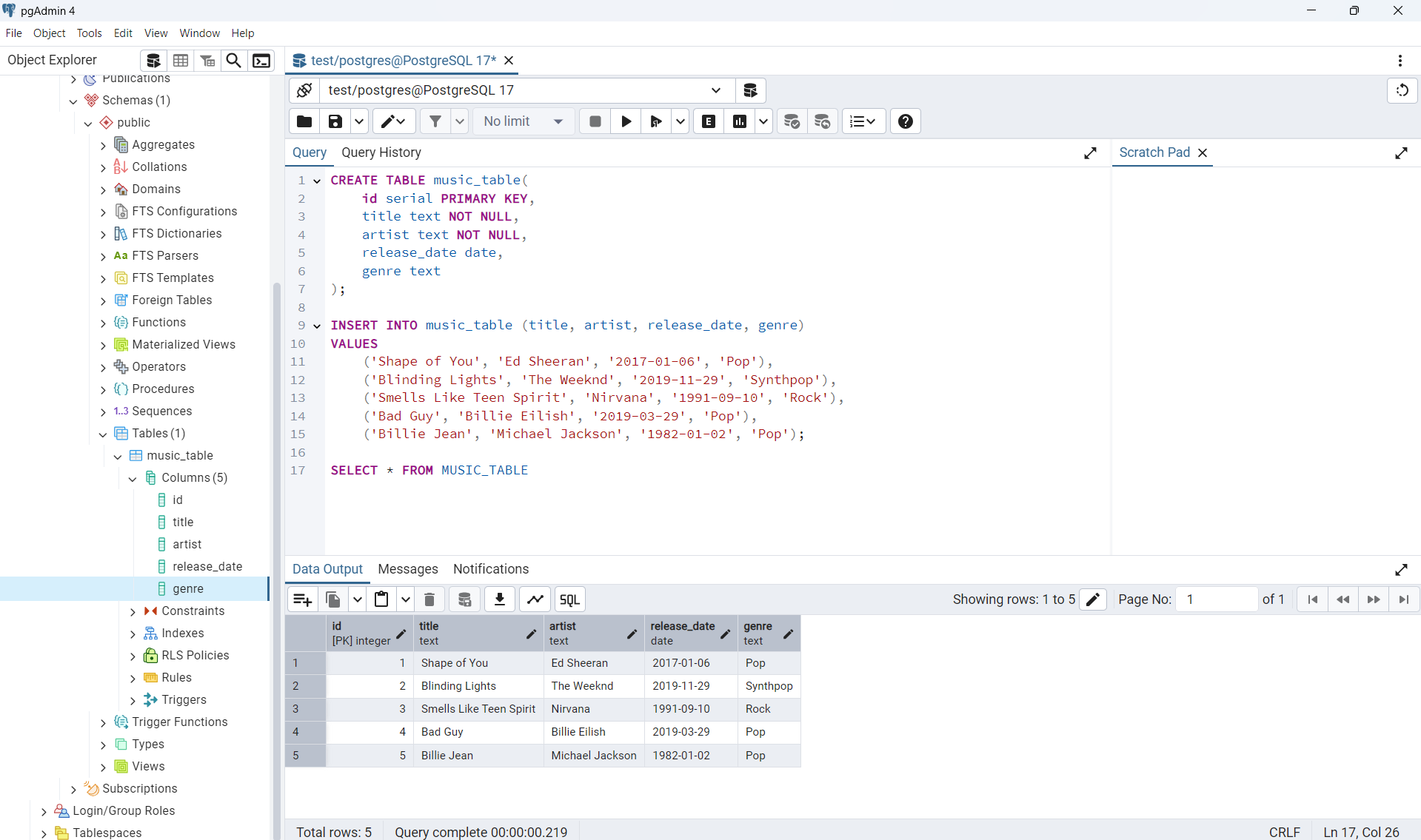This screenshot has width=1421, height=840.
Task: Click the Open File folder icon
Action: 304,121
